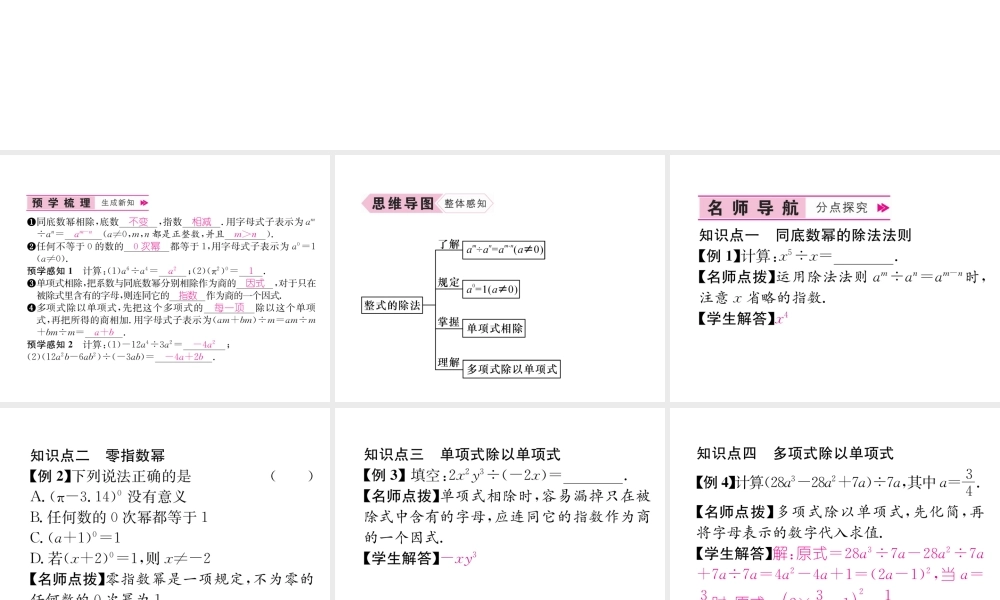Click the 【例3】填空 2x²y³÷(−2x) line
Image resolution: width=1000 pixels, height=600 pixels.
click(495, 475)
